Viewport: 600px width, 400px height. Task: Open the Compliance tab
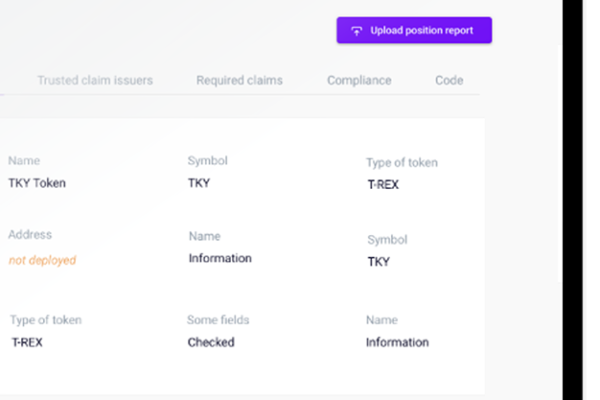(359, 80)
